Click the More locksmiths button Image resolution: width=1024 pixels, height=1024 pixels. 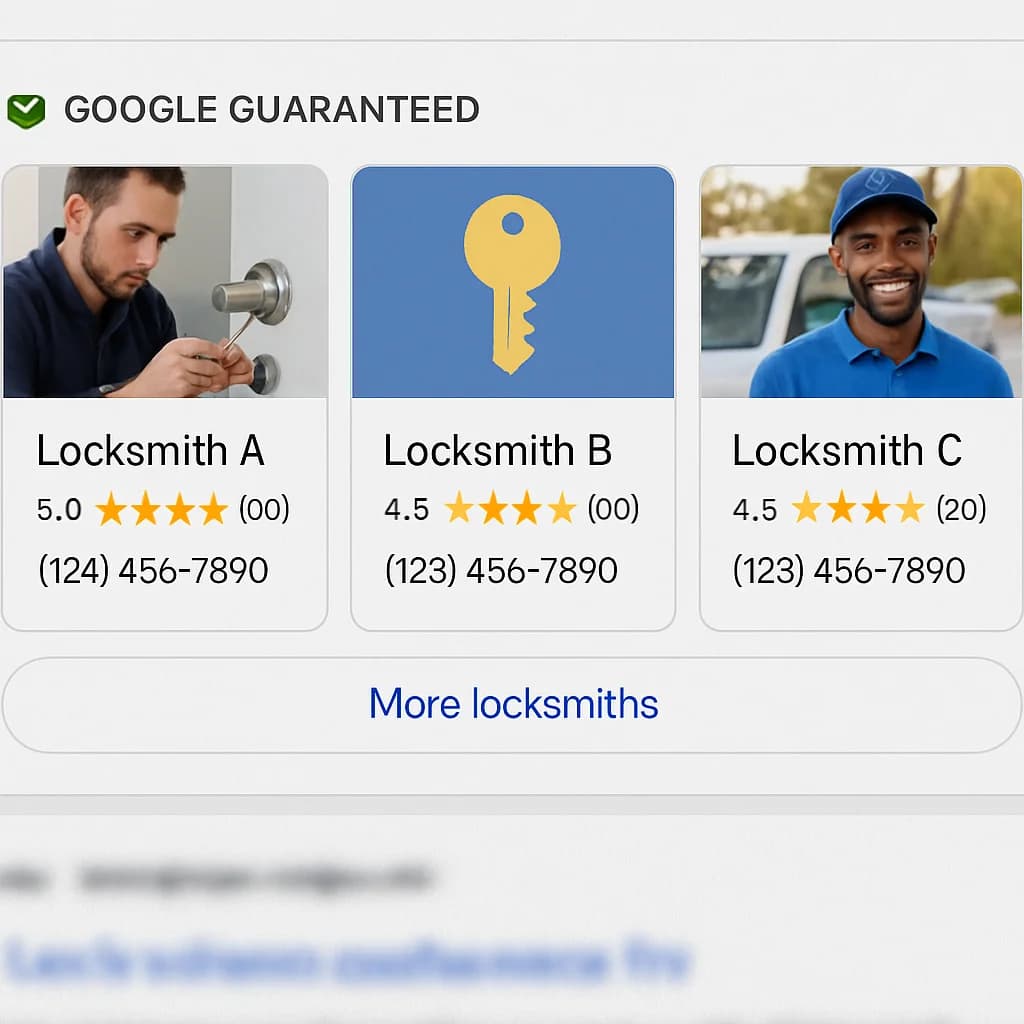512,704
